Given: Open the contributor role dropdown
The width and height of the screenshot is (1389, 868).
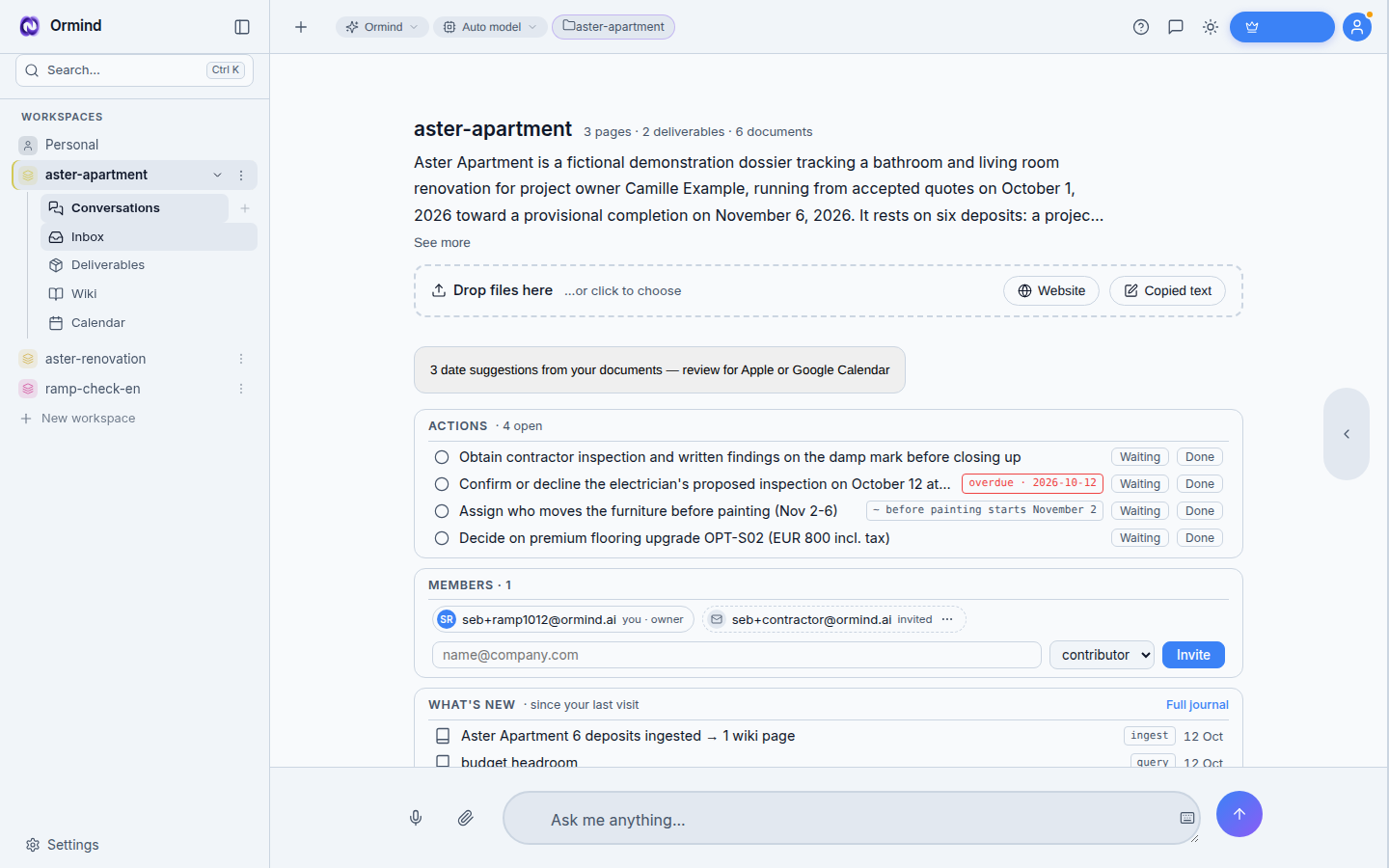Looking at the screenshot, I should point(1102,655).
